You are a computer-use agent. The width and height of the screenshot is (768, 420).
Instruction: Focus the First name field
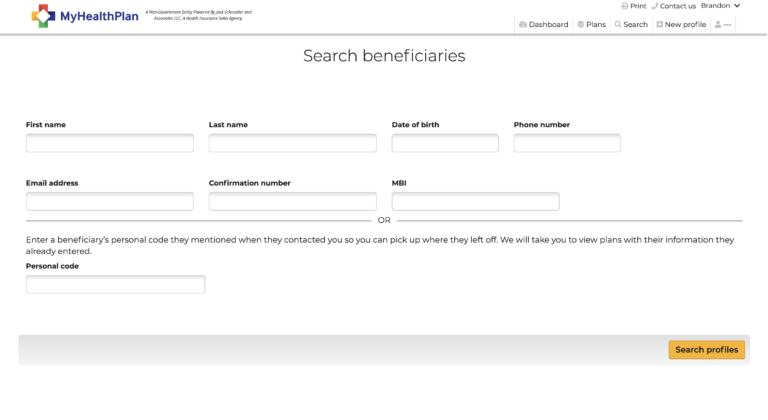tap(110, 143)
